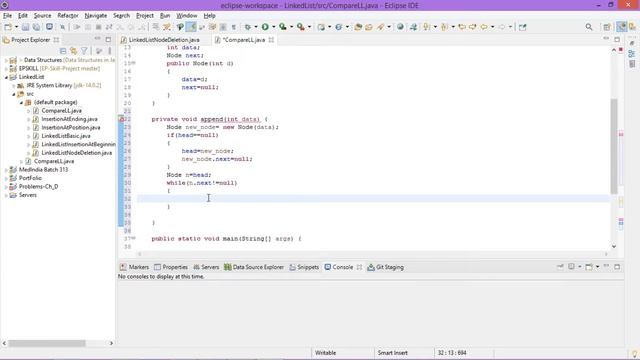The image size is (640, 360).
Task: Click the Debug bug toolbar icon
Action: coord(247,27)
